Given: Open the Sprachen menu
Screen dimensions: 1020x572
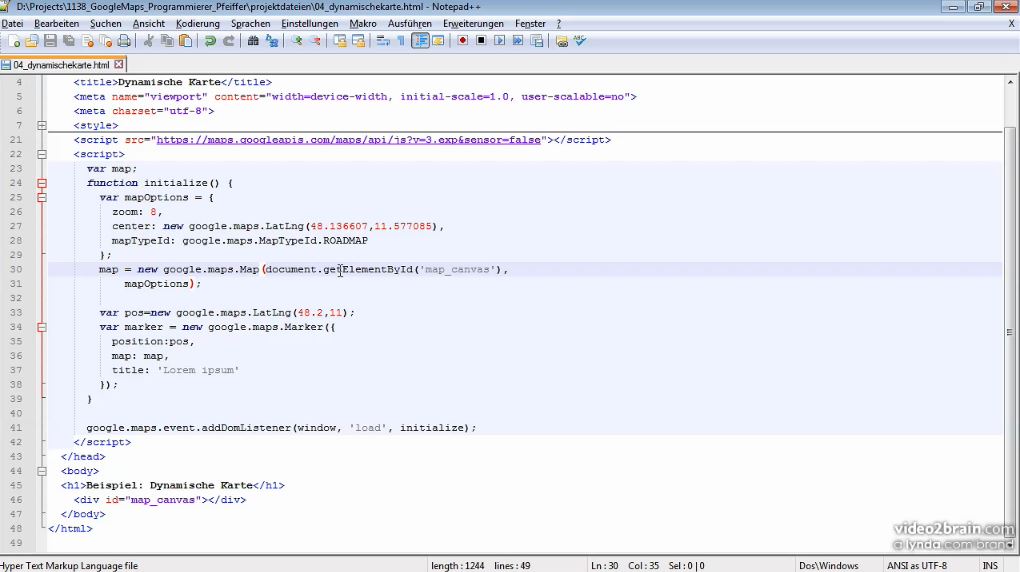Looking at the screenshot, I should coord(250,23).
